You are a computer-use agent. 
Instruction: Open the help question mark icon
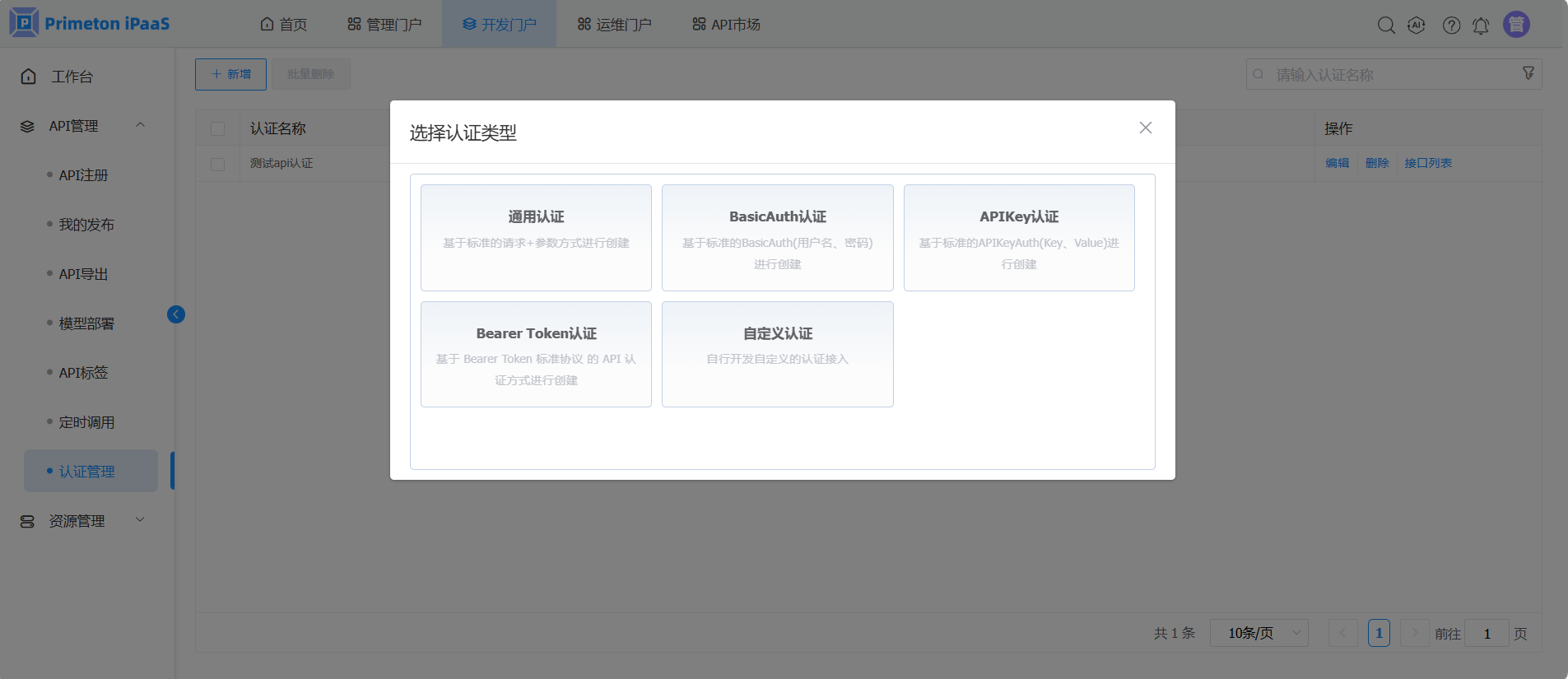click(1451, 26)
